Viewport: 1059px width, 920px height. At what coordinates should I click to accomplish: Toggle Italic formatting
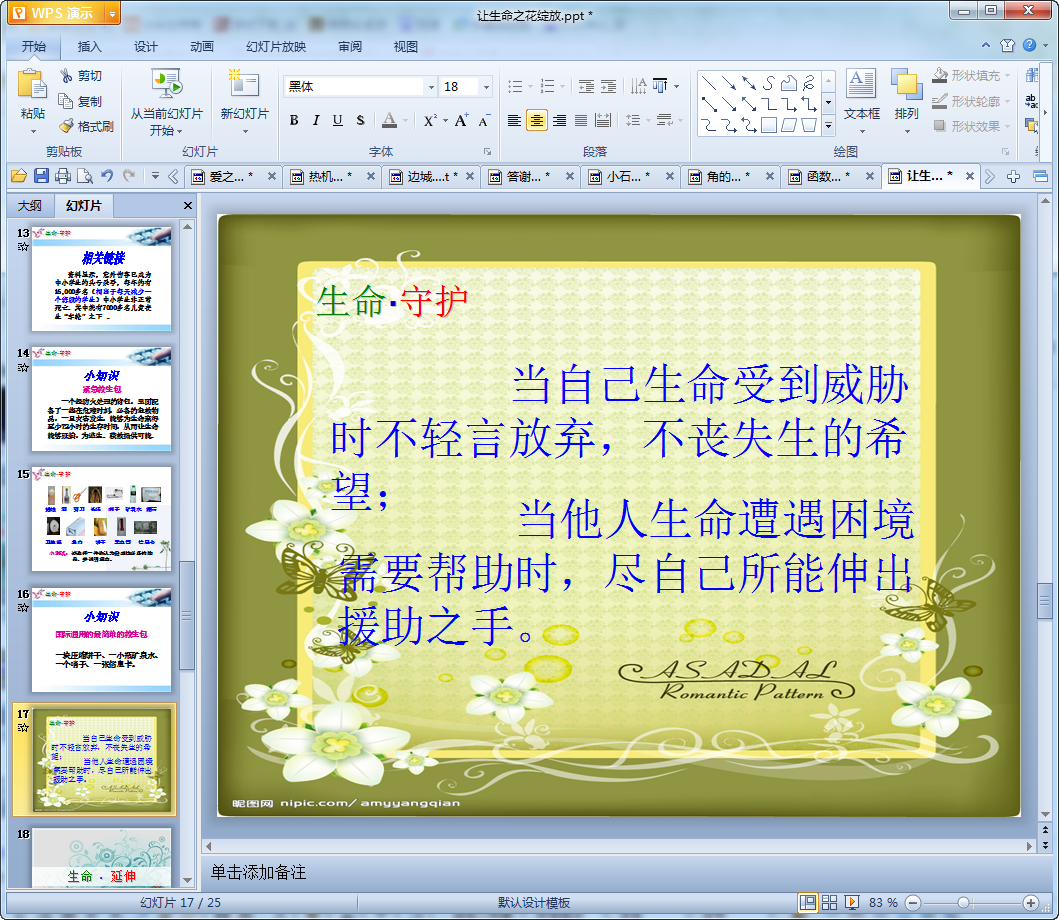coord(315,120)
